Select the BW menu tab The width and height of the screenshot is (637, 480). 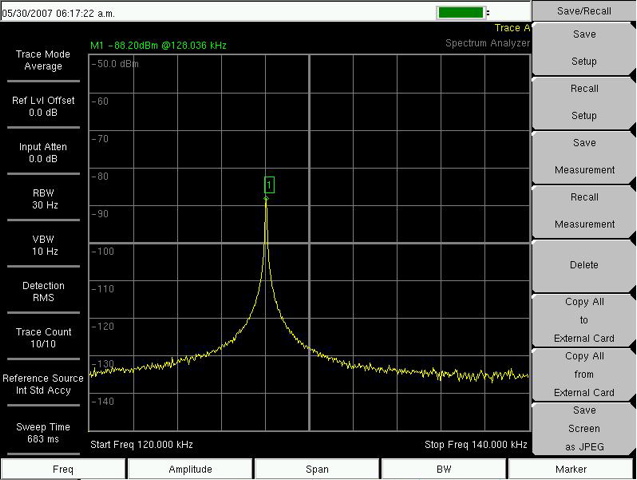coord(443,468)
